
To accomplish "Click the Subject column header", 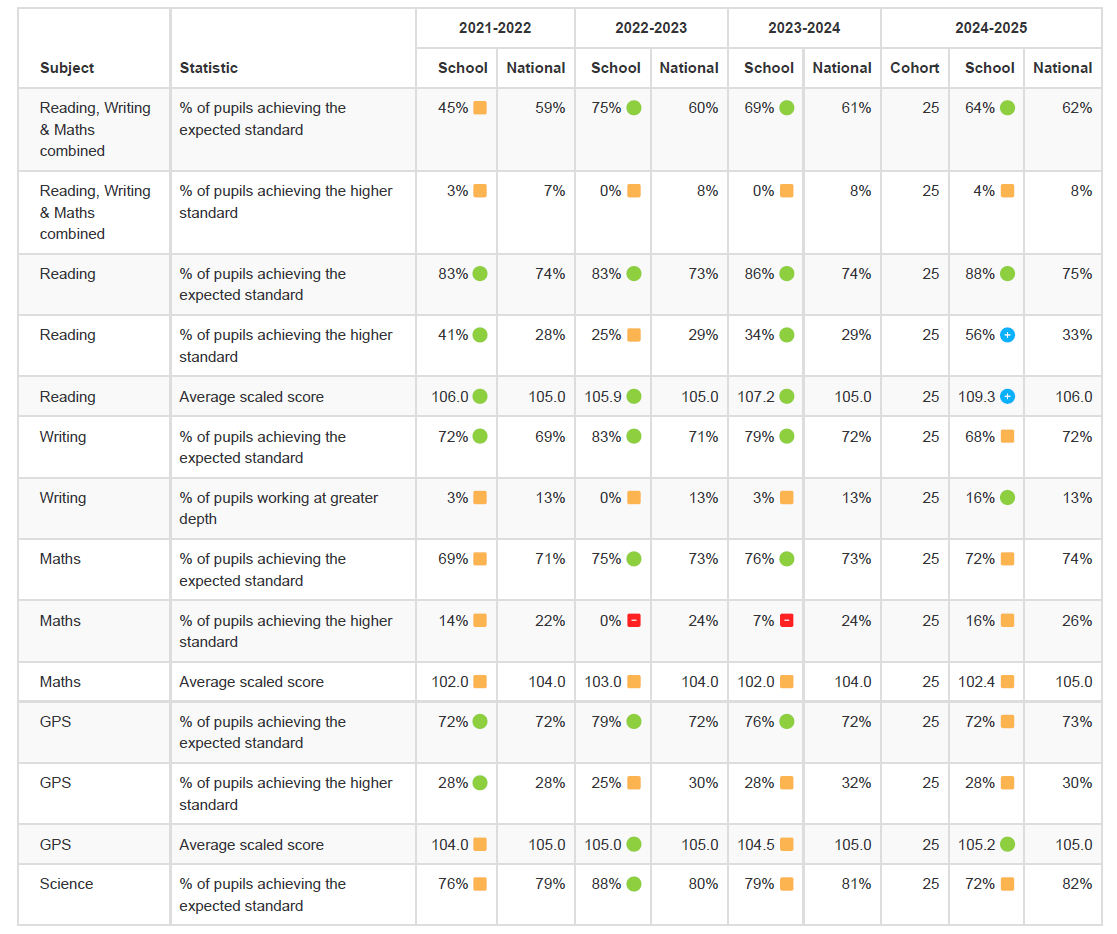I will pyautogui.click(x=67, y=68).
